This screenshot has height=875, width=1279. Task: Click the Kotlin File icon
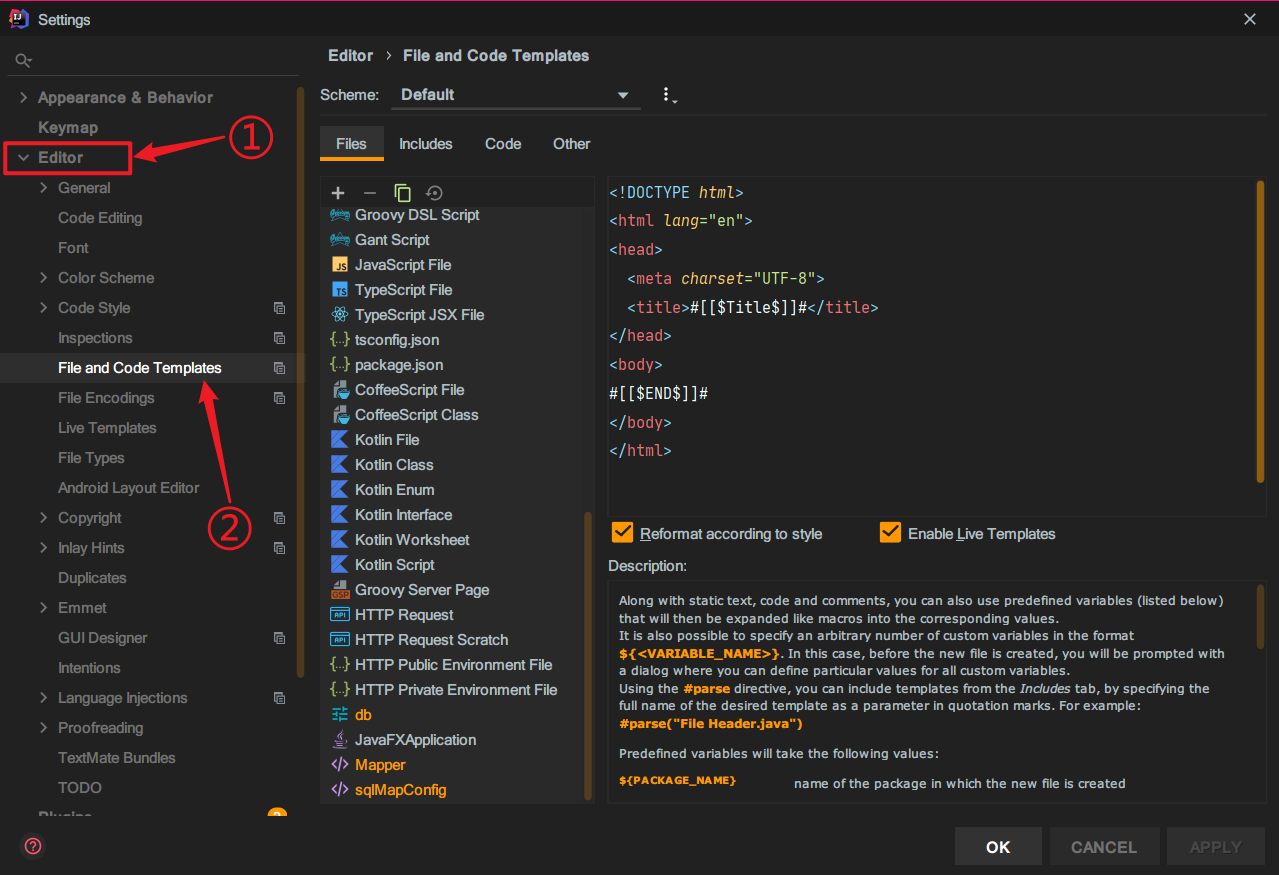coord(339,440)
